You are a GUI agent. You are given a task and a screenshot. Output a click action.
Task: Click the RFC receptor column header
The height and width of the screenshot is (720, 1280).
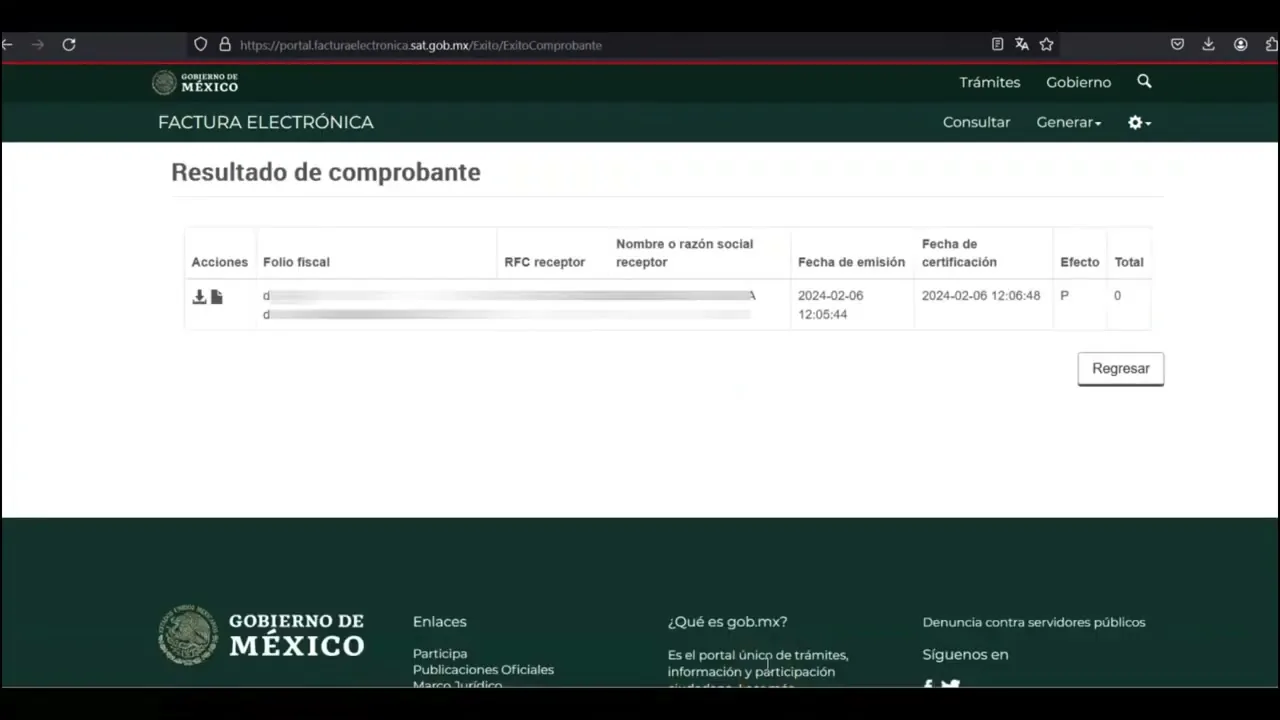click(x=545, y=262)
